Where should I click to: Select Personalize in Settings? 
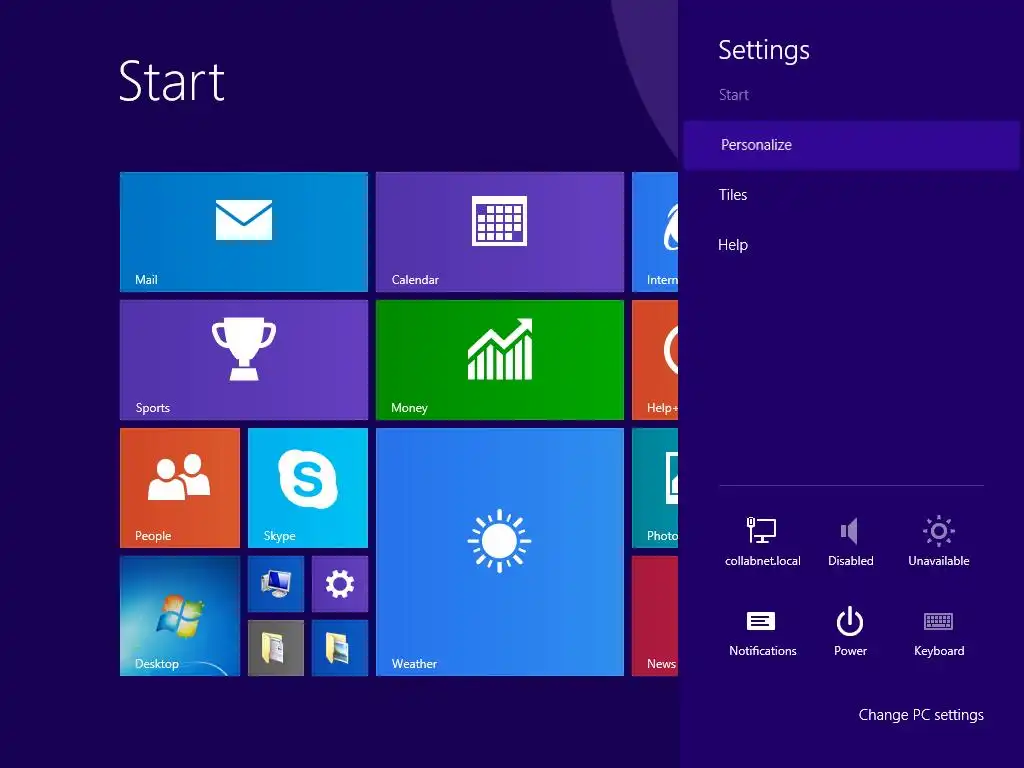coord(851,145)
